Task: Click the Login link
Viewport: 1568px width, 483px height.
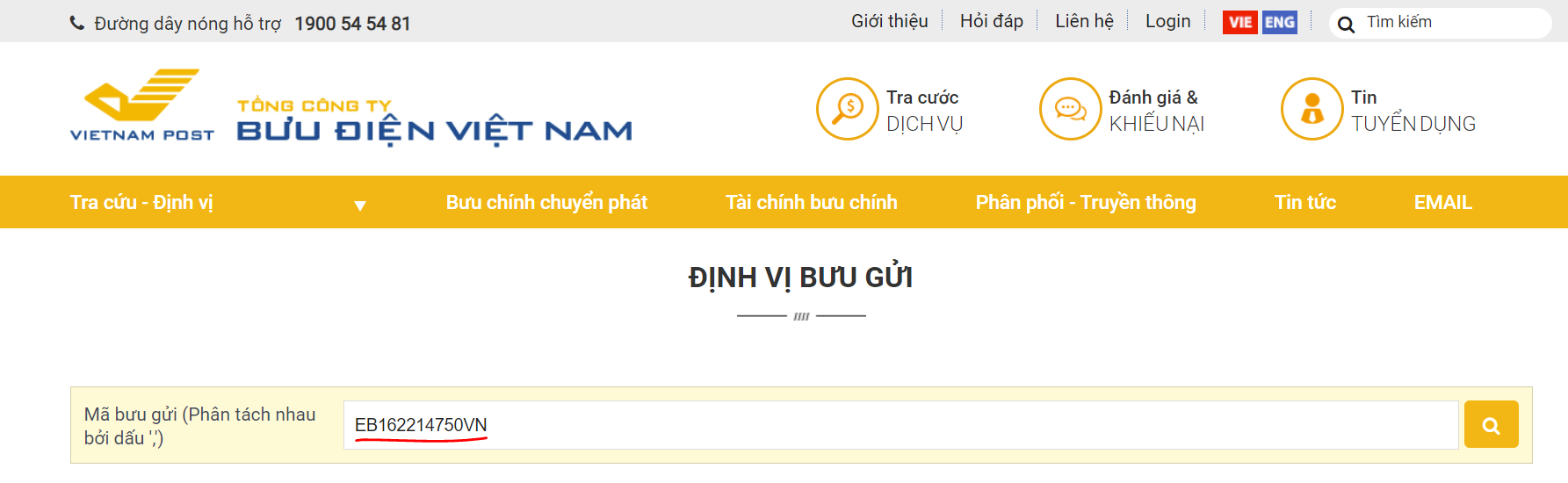Action: (x=1168, y=21)
